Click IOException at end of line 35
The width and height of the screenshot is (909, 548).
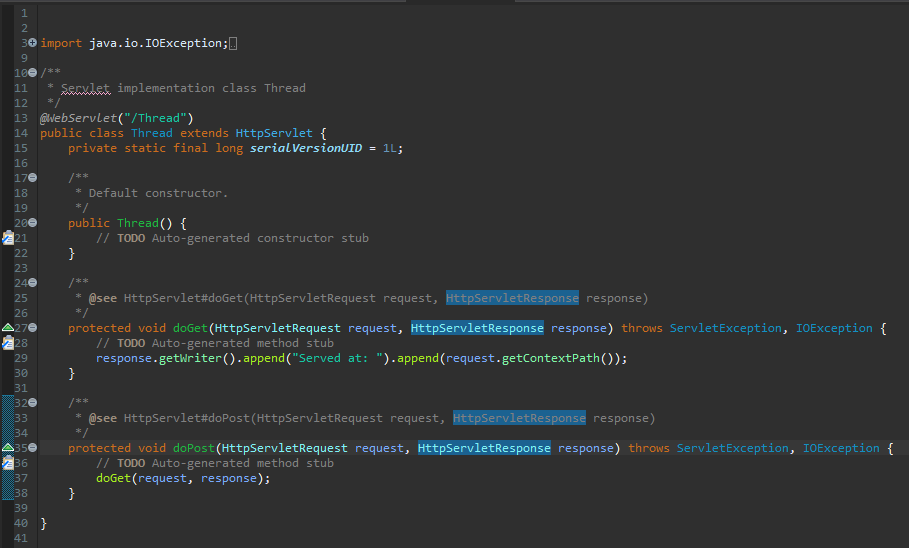[x=841, y=448]
